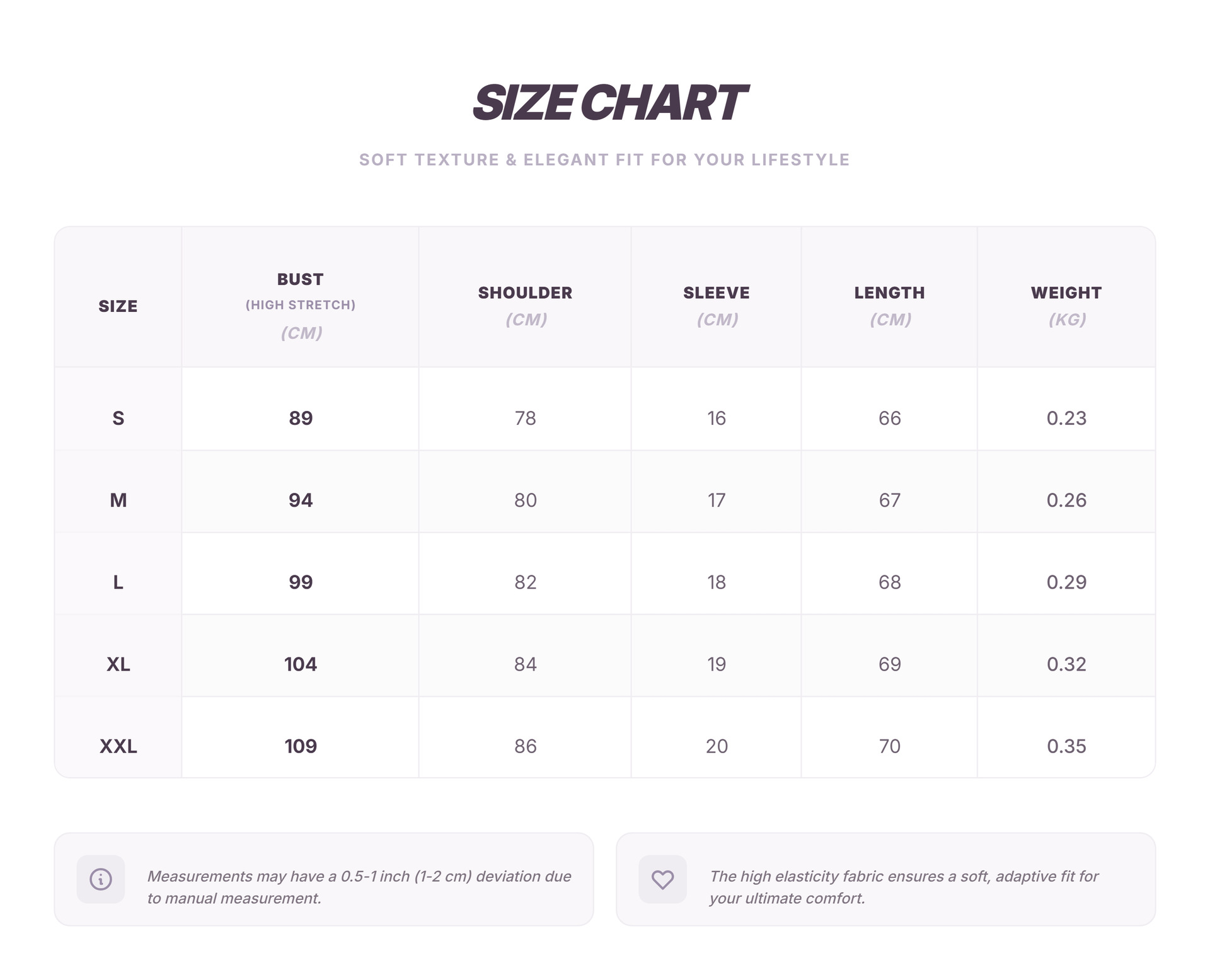Click the measurement deviation note text
Viewport: 1210px width, 980px height.
click(x=359, y=887)
